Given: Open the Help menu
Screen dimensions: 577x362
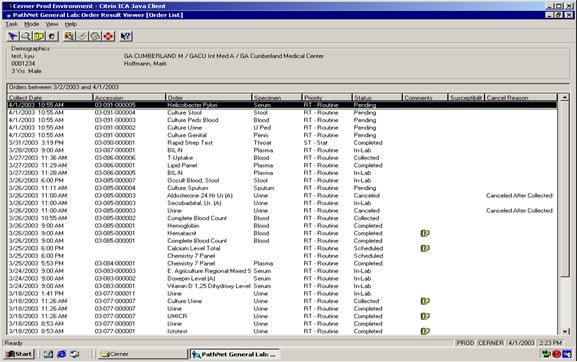Looking at the screenshot, I should click(71, 24).
